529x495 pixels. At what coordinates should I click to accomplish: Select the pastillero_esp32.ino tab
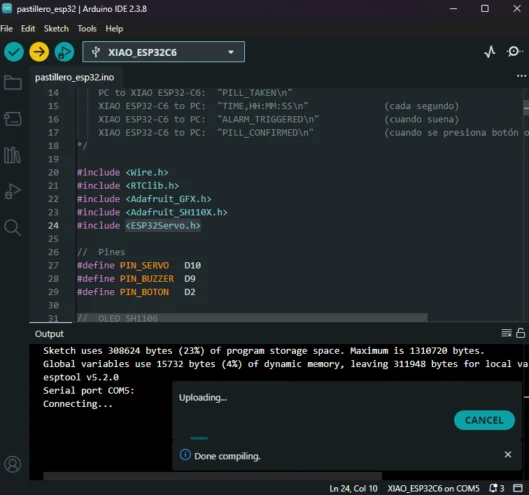(x=75, y=77)
